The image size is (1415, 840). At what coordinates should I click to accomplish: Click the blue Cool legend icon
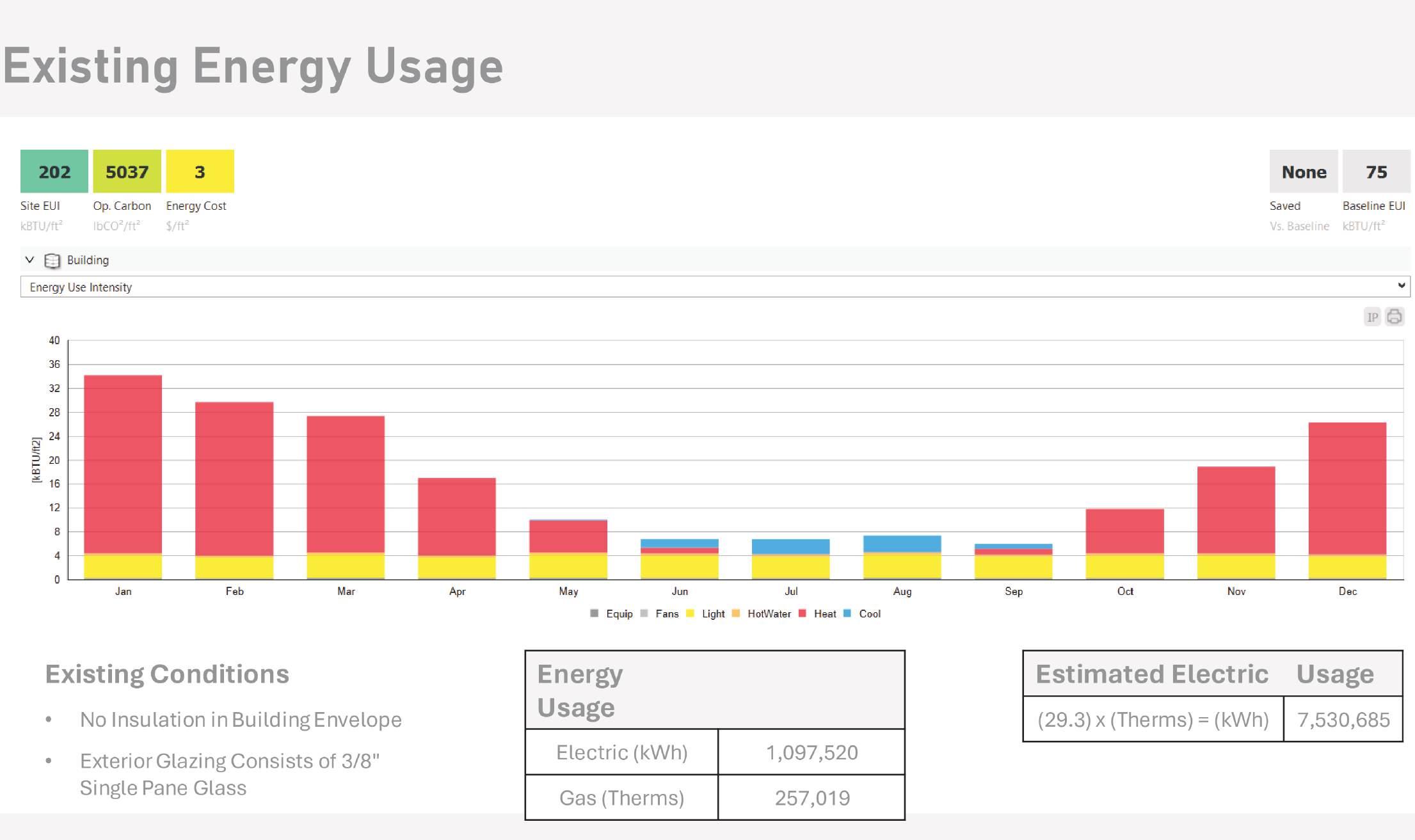847,614
